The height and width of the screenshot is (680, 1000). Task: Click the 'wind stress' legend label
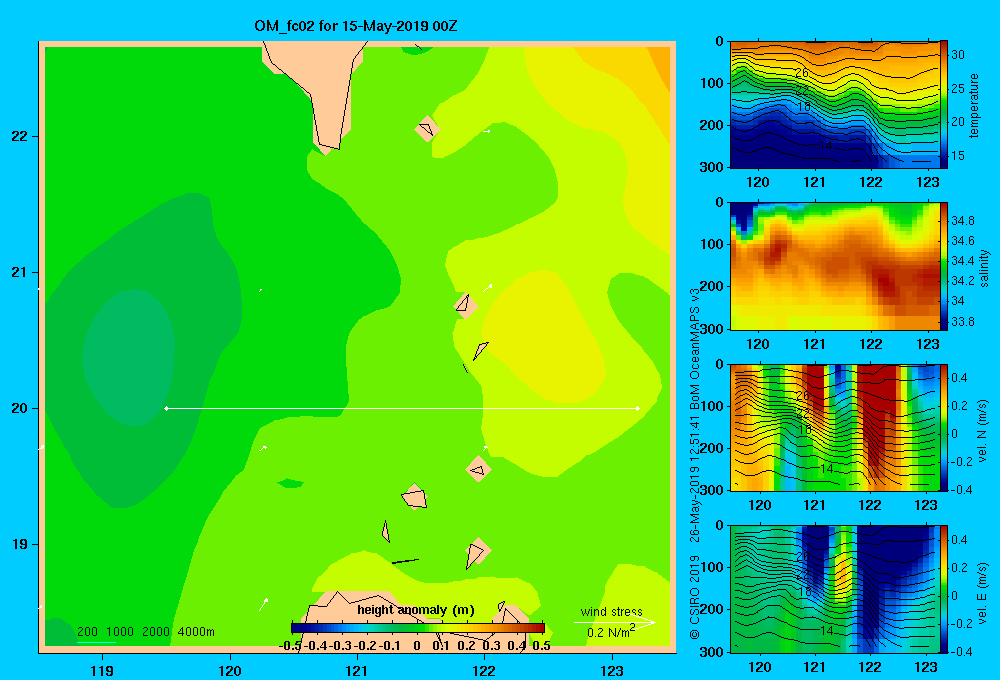click(611, 611)
